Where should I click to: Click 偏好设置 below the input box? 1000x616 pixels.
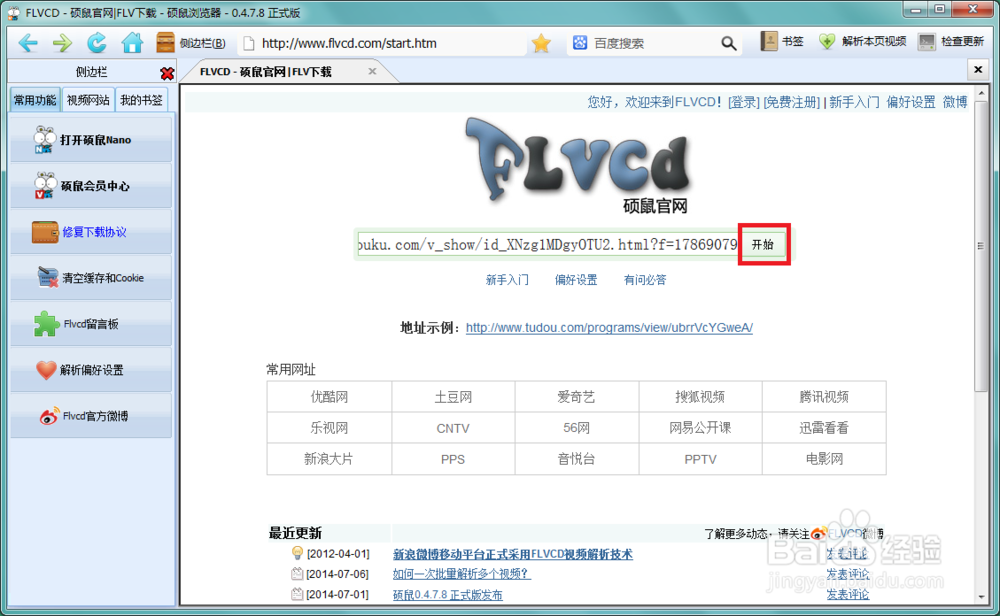click(576, 280)
